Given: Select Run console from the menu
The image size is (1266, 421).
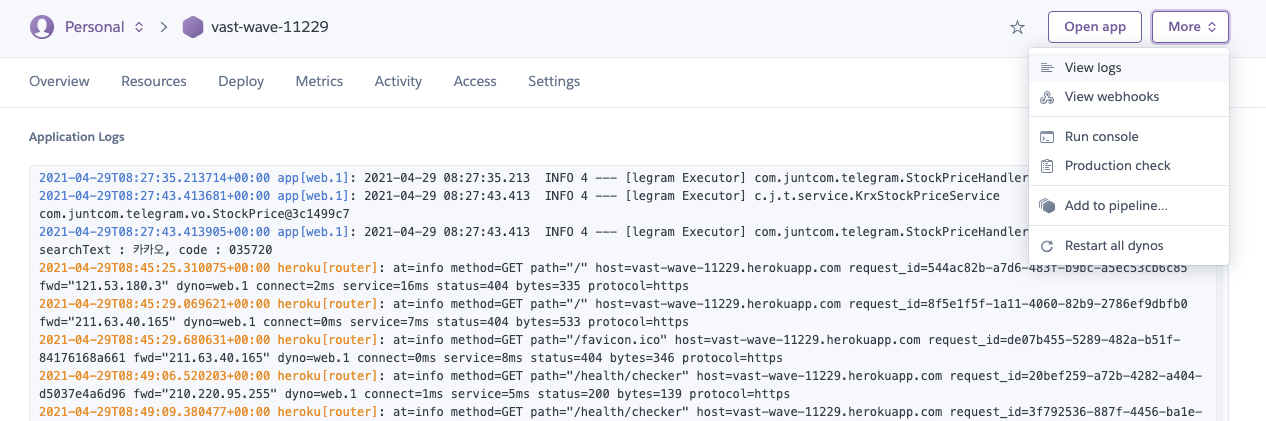Looking at the screenshot, I should click(x=1128, y=137).
